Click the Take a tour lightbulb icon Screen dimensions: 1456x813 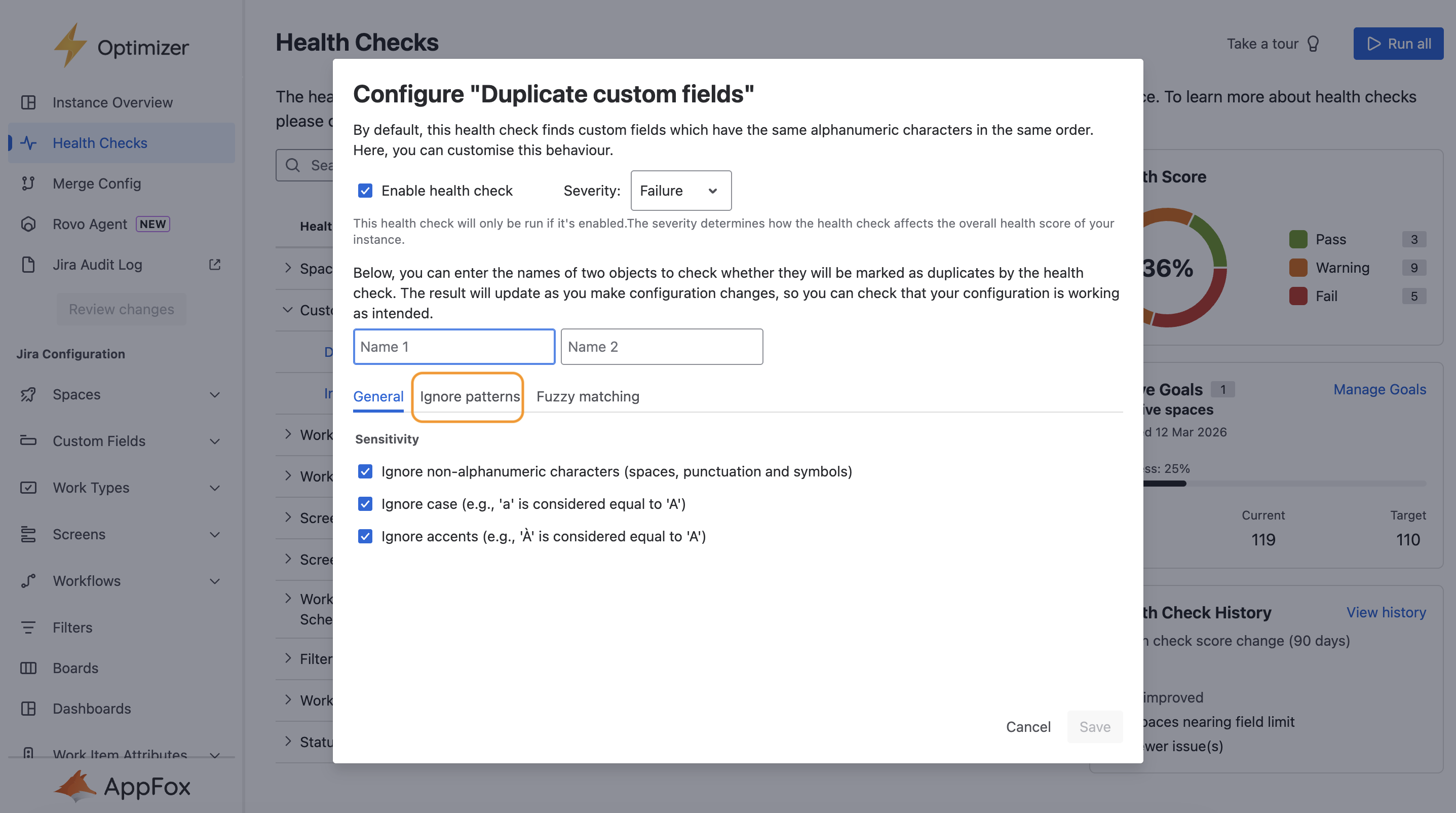(x=1313, y=44)
